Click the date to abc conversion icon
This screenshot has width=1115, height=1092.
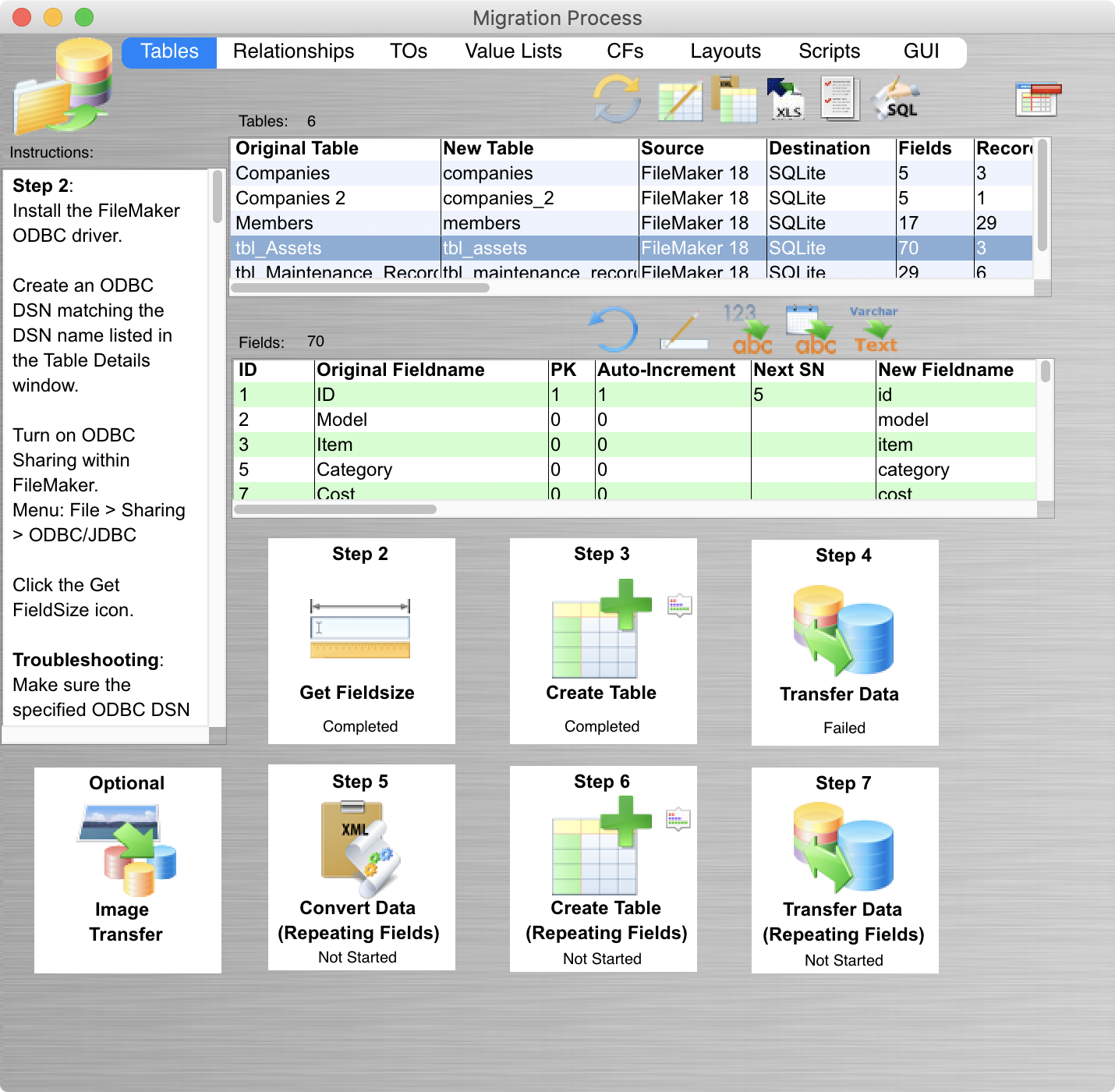click(x=811, y=329)
